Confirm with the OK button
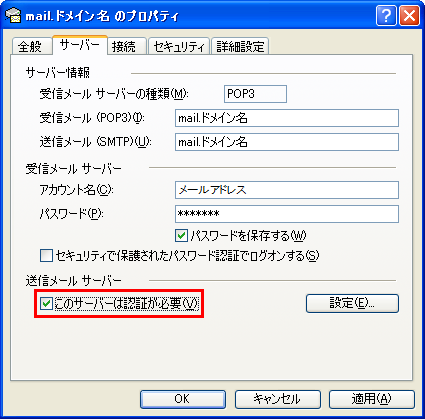Image resolution: width=425 pixels, height=420 pixels. click(183, 399)
